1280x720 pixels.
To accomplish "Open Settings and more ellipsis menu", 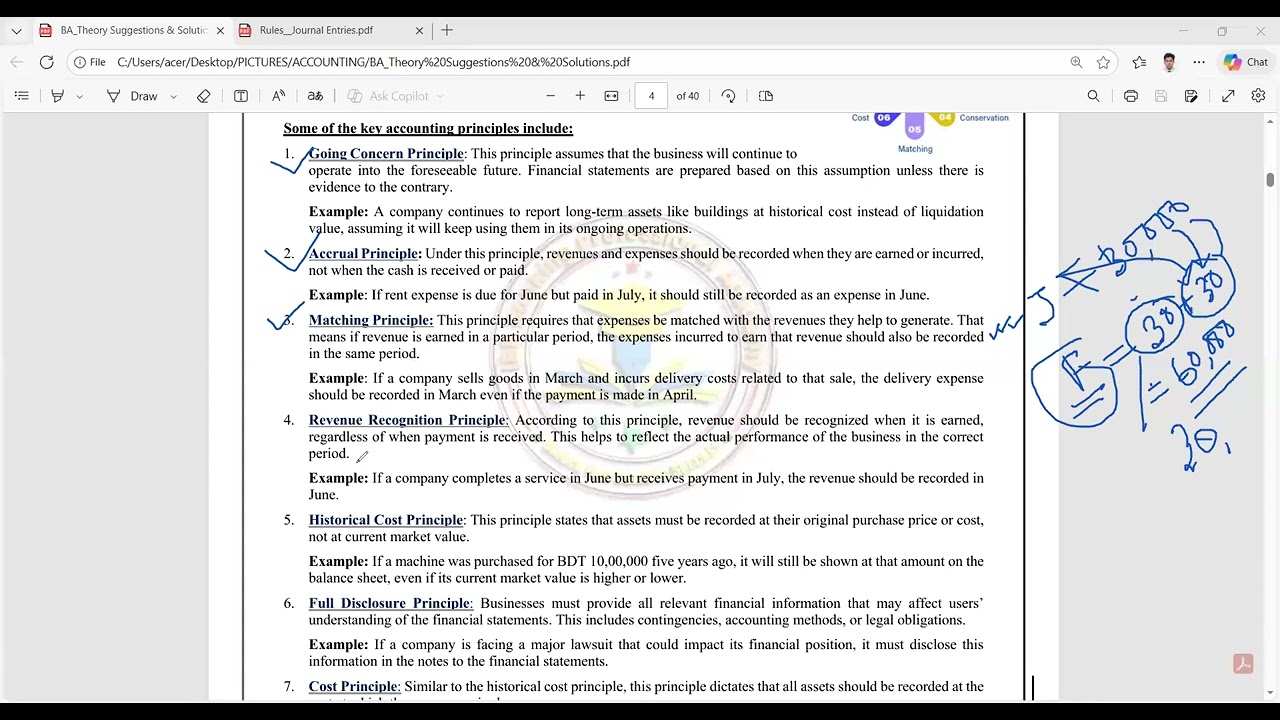I will tap(1199, 62).
